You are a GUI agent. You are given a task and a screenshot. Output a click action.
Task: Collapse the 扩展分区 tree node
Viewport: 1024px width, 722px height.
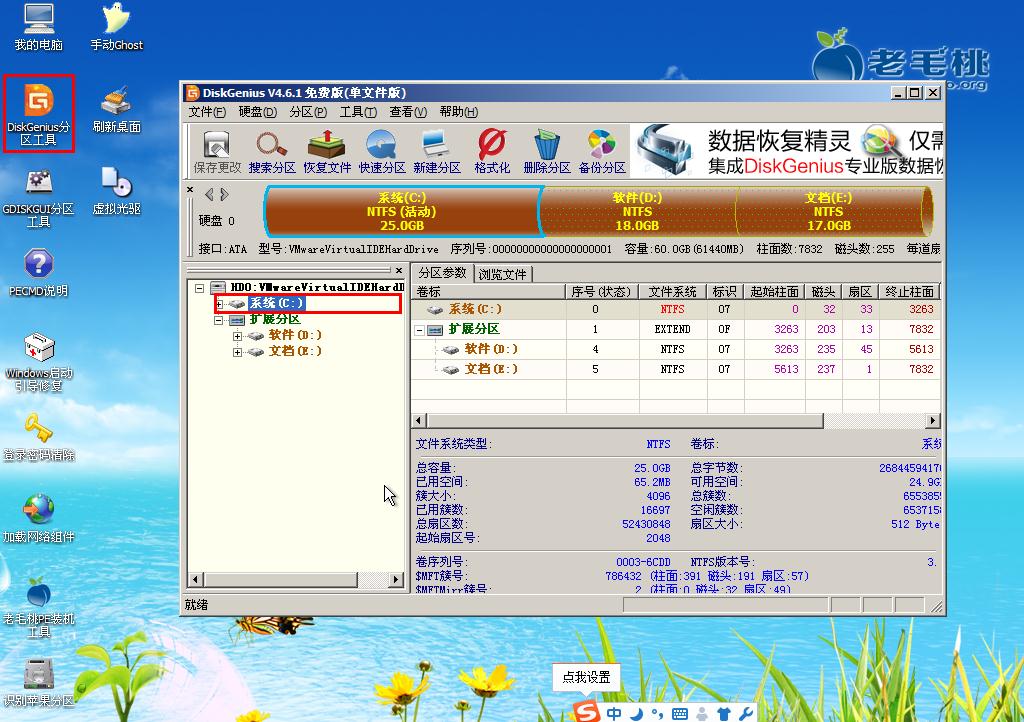click(x=219, y=320)
